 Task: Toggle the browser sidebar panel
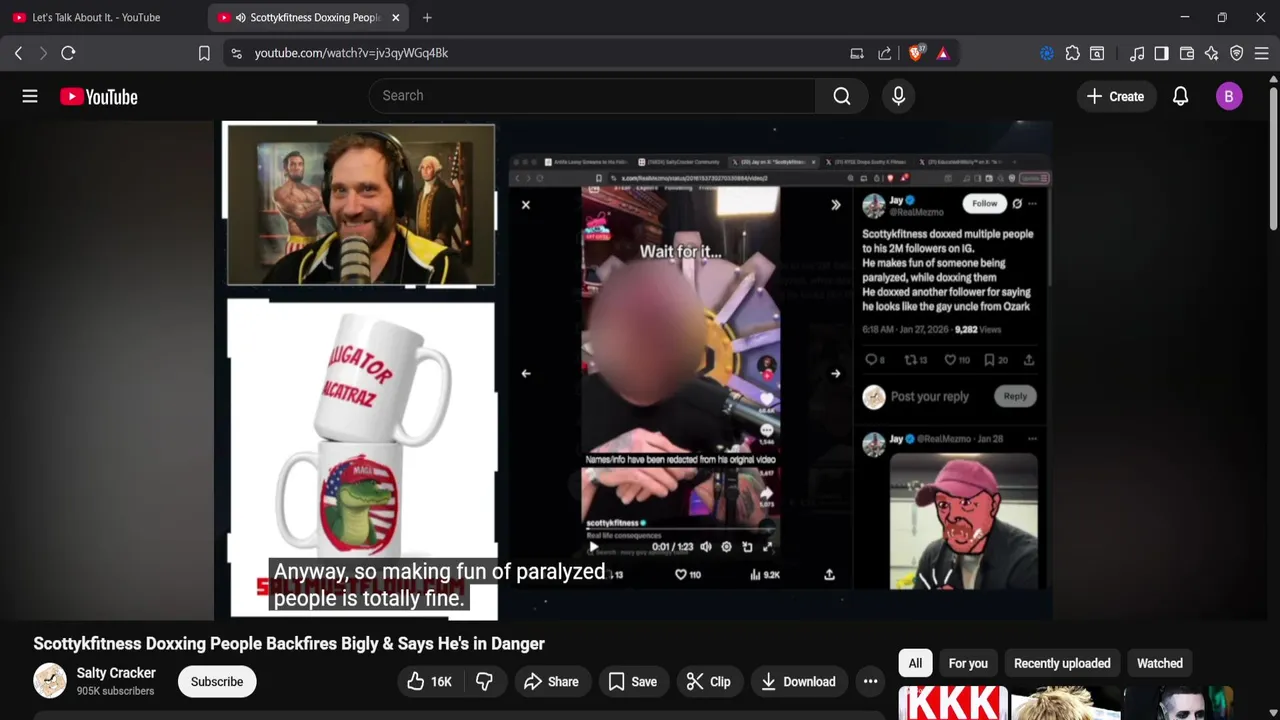(1161, 53)
